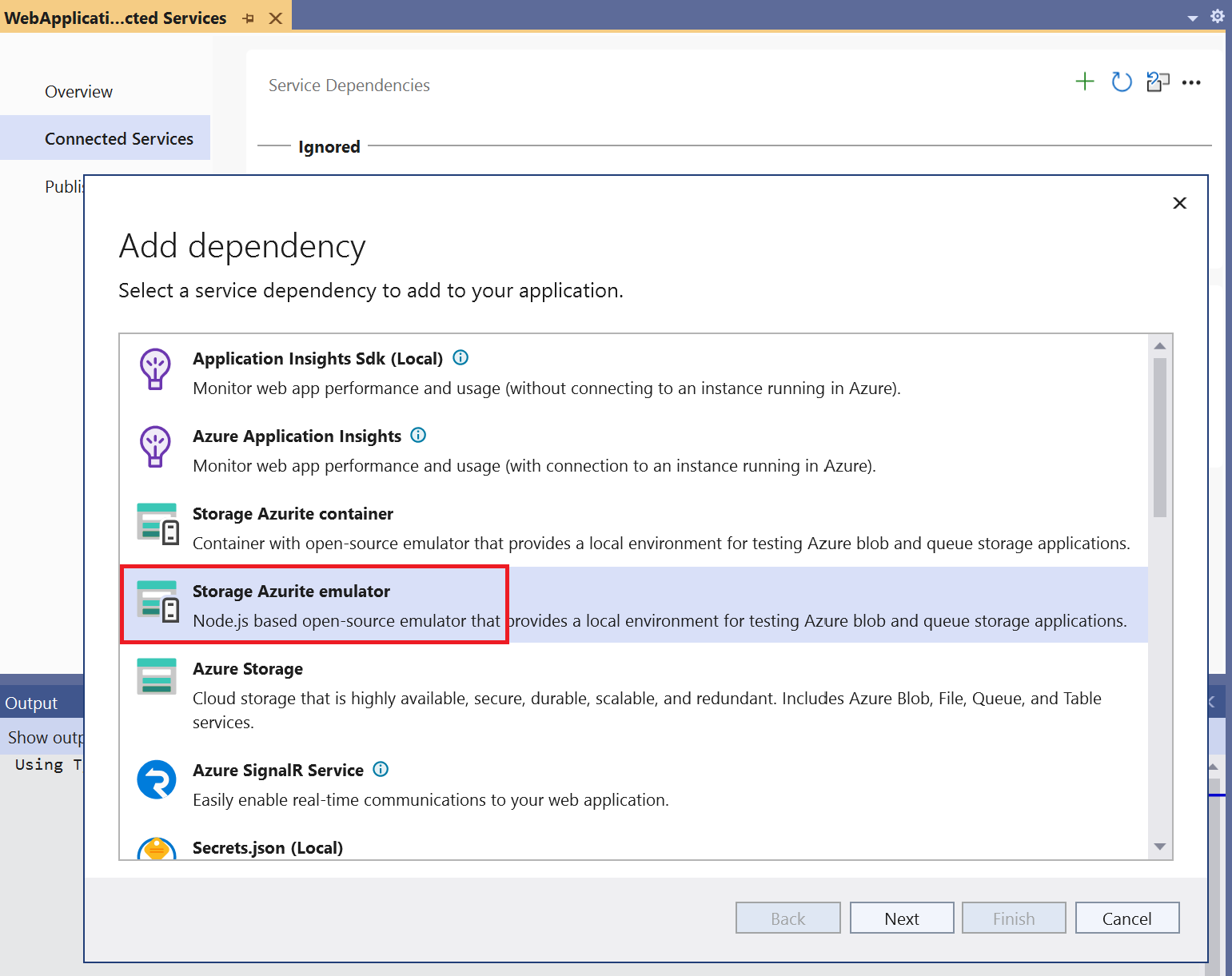
Task: Click the Storage Azurite container icon
Action: [x=157, y=524]
